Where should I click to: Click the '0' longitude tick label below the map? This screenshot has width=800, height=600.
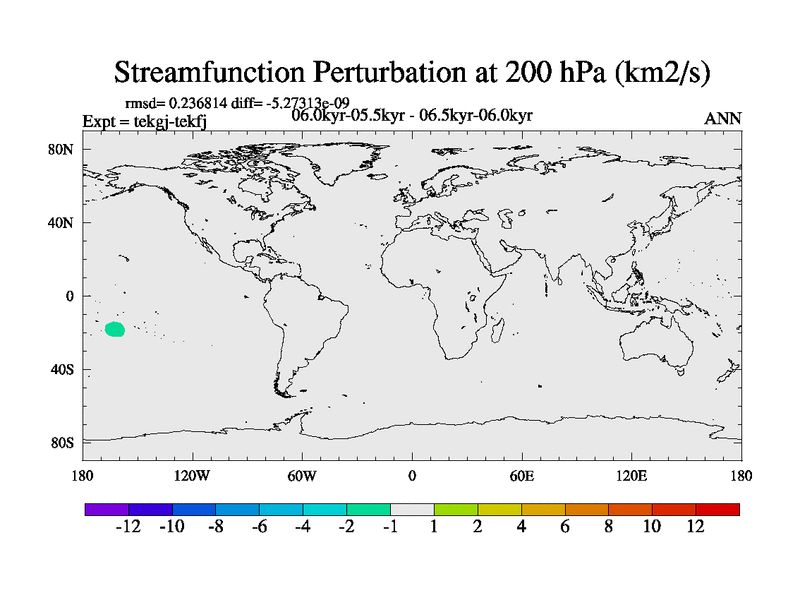[x=412, y=475]
